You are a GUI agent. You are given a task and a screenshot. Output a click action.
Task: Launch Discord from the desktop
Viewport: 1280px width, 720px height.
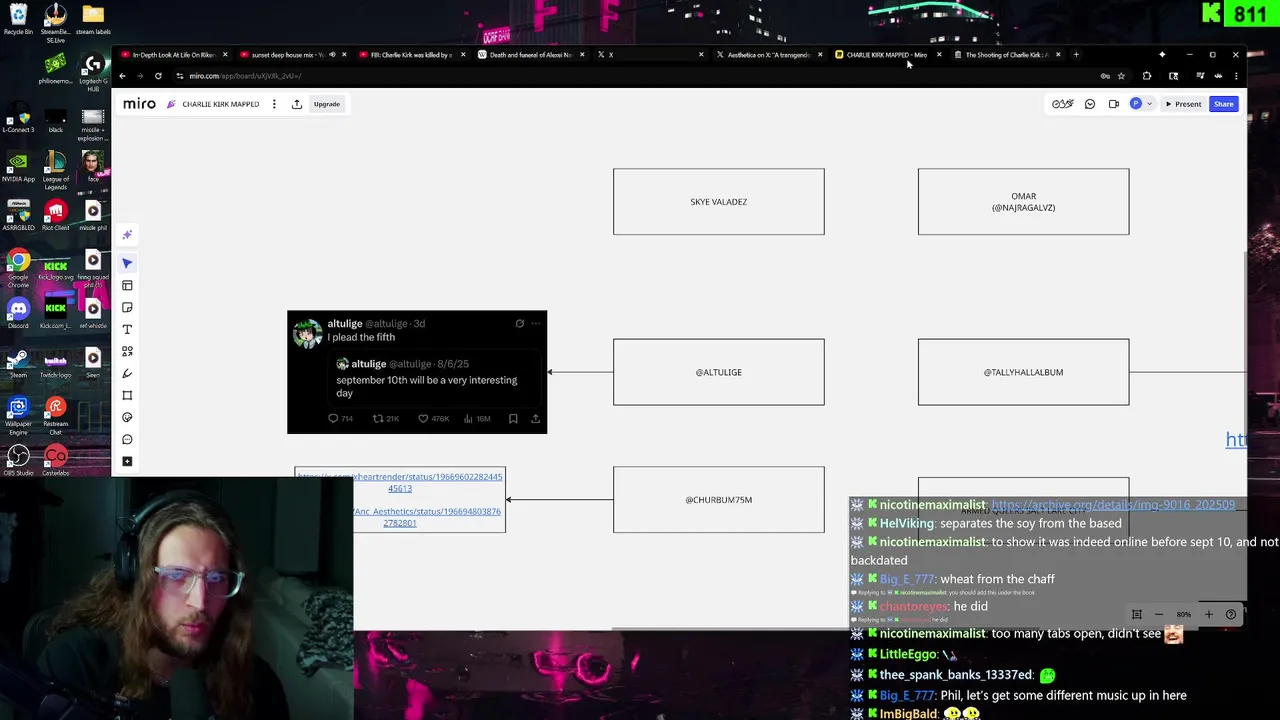point(18,314)
